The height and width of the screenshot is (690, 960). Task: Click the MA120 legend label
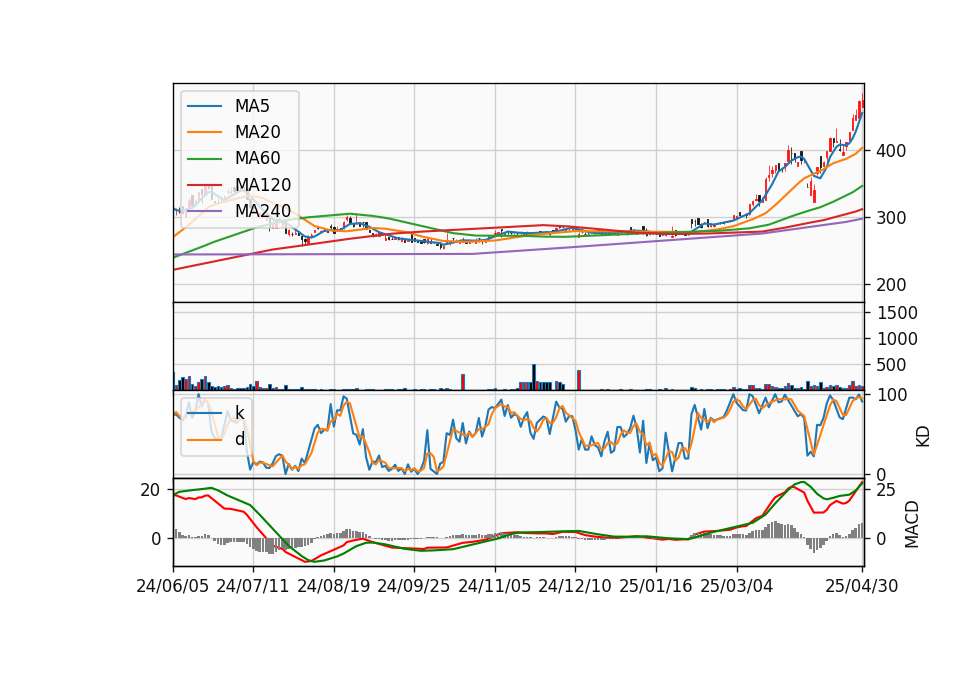tap(263, 185)
